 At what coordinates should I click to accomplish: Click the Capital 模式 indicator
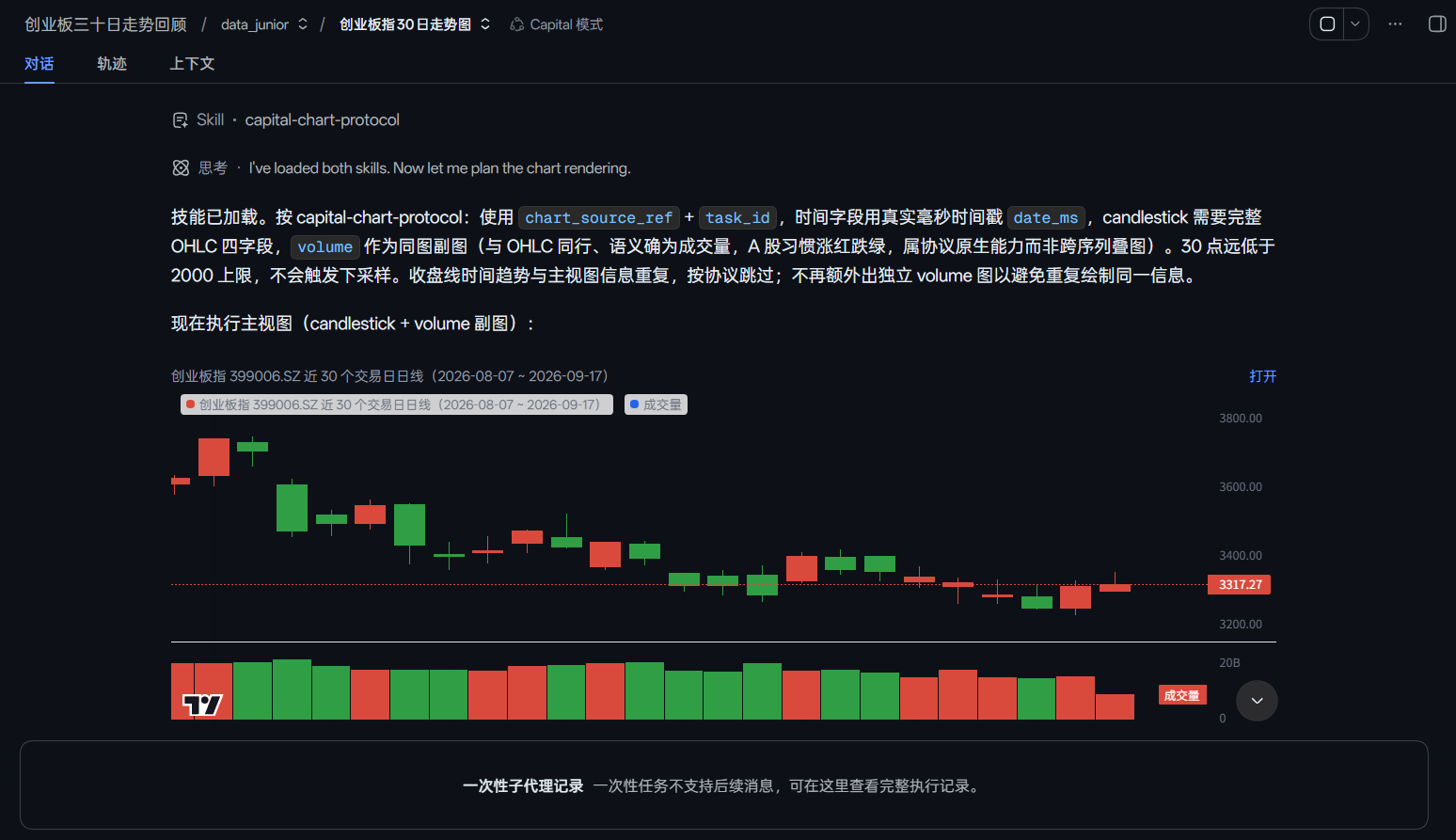coord(556,24)
